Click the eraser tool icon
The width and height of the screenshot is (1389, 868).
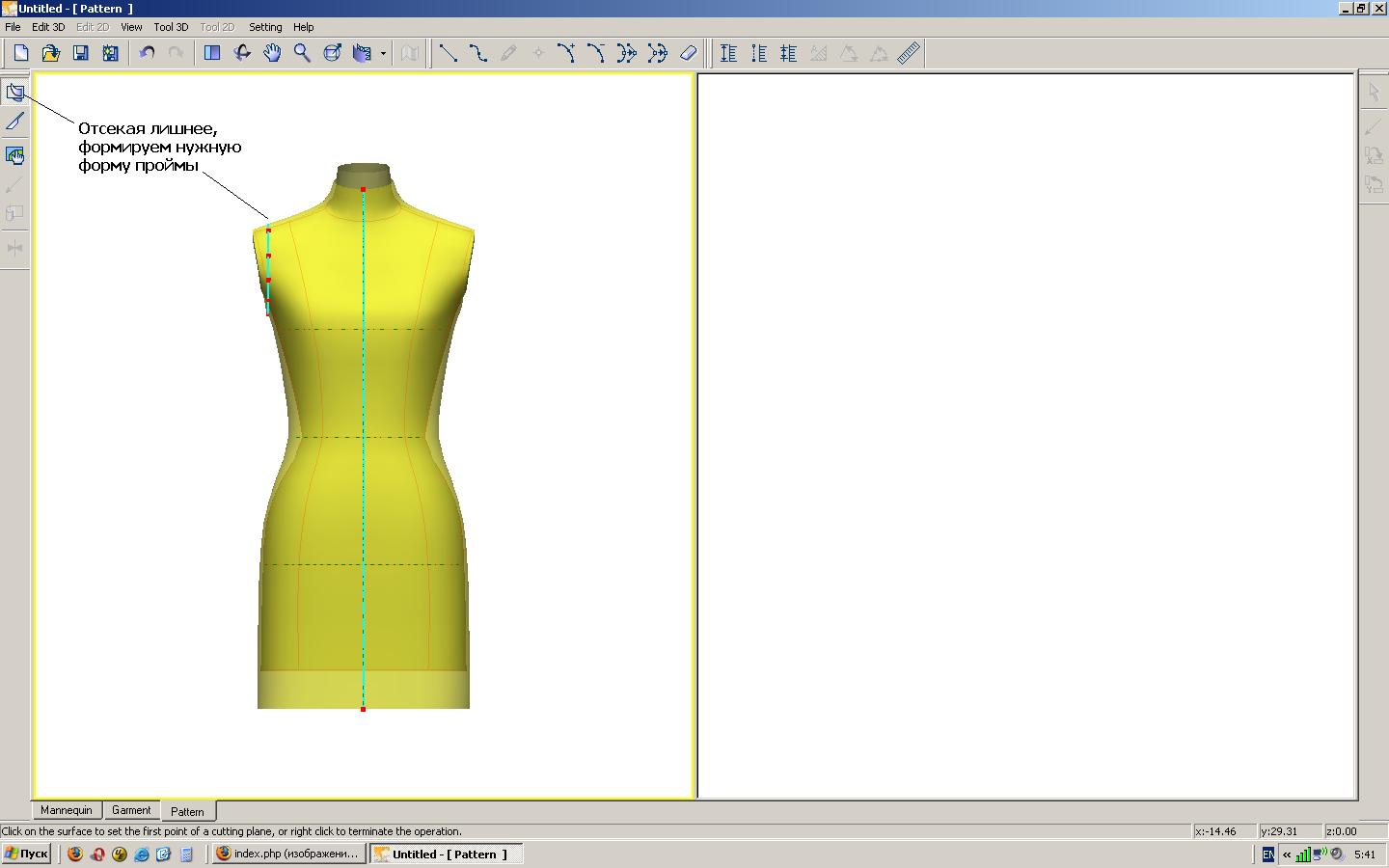688,53
